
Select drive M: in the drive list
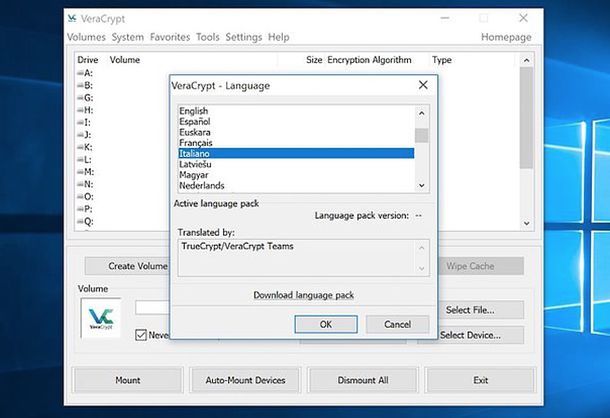click(x=85, y=172)
